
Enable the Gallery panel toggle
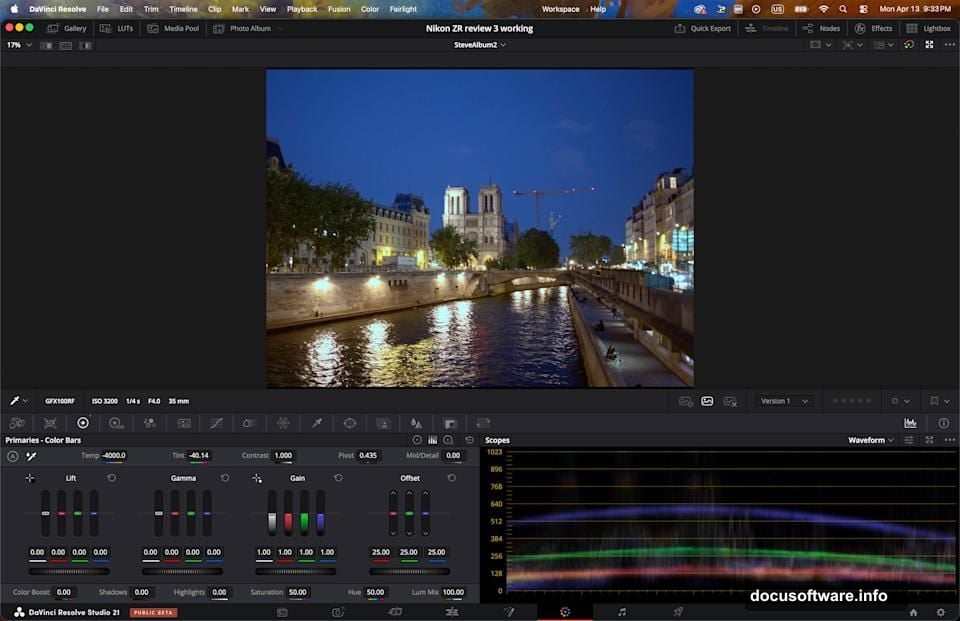(66, 28)
